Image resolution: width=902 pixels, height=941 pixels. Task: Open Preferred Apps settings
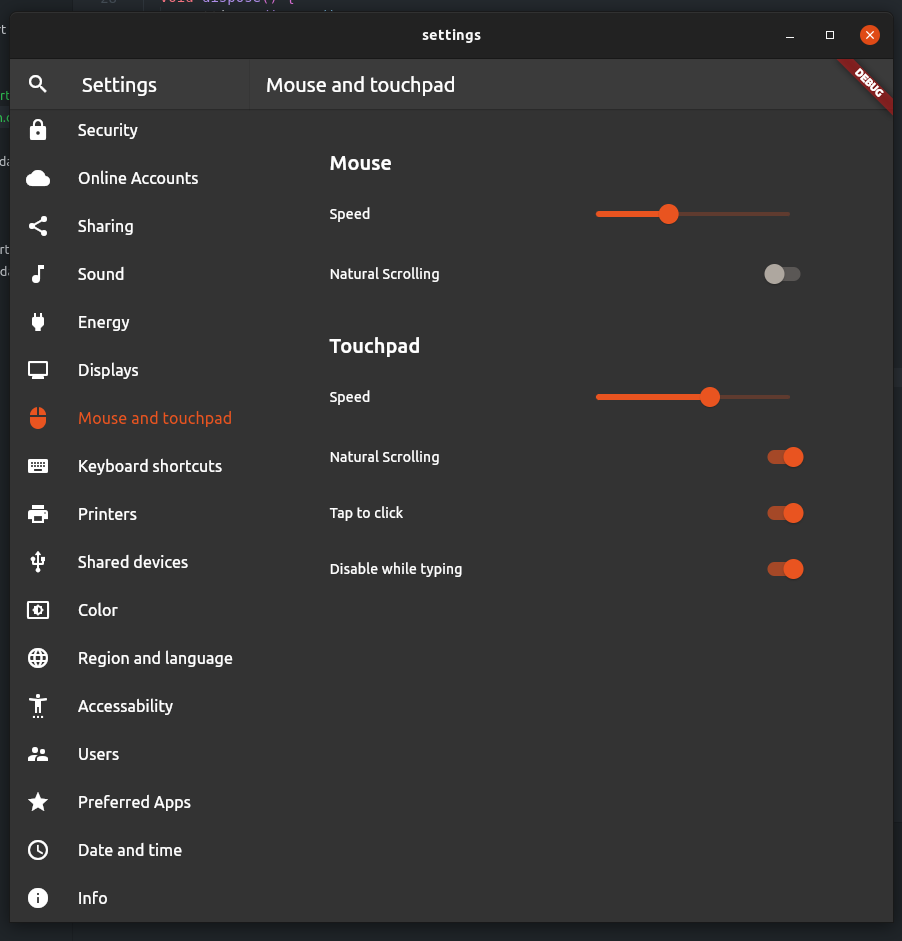tap(134, 802)
